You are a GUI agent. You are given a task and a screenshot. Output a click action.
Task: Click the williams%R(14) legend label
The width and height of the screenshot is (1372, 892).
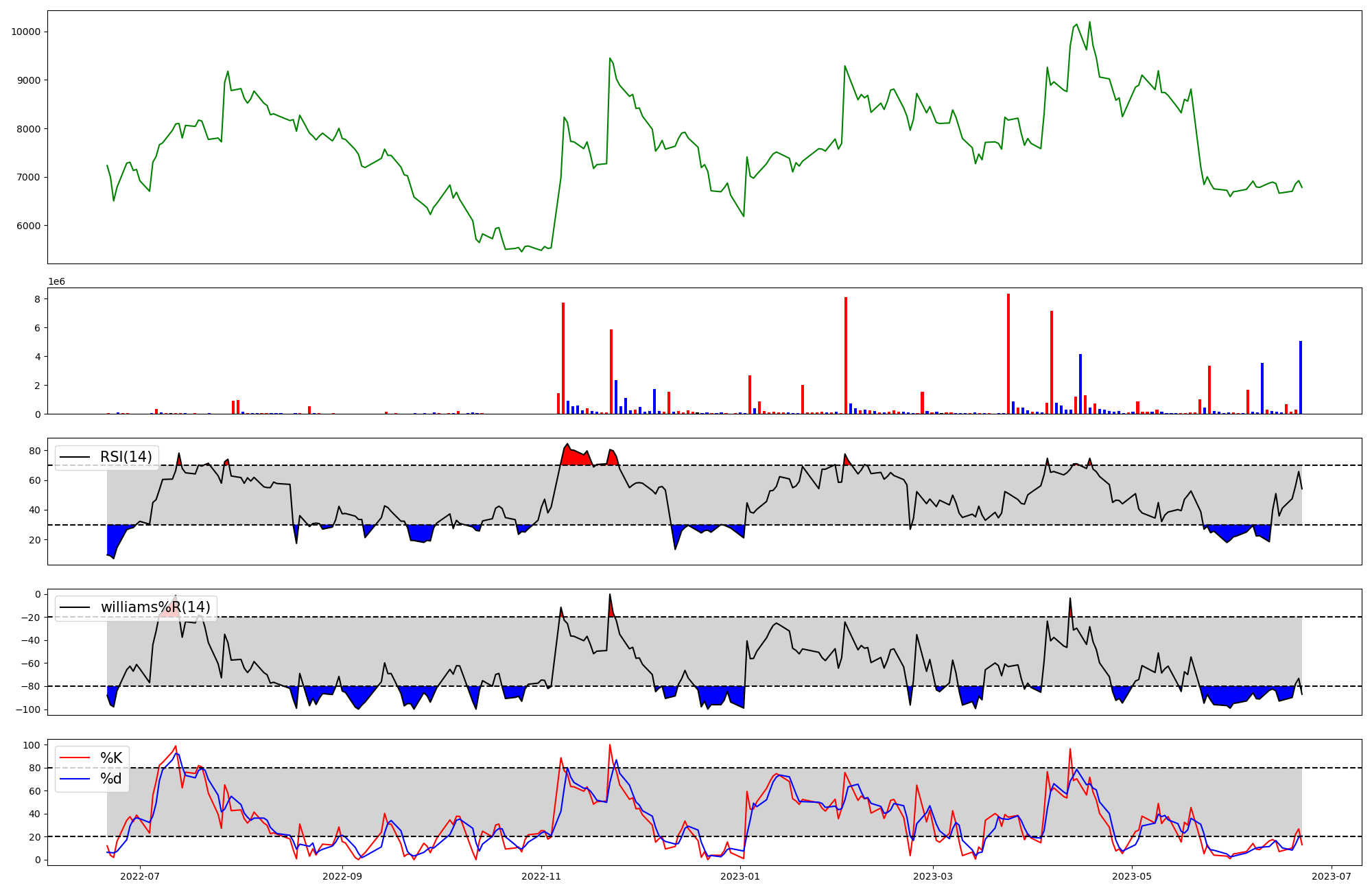click(x=155, y=607)
